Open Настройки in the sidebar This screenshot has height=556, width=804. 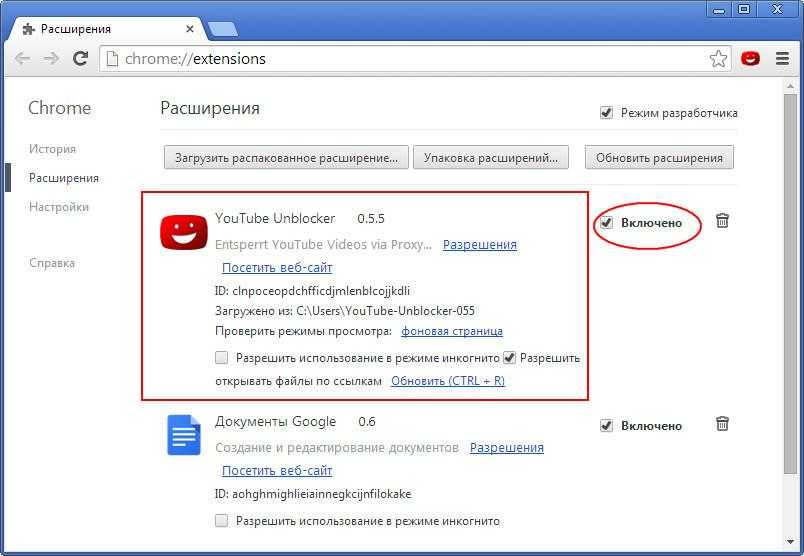[x=59, y=207]
